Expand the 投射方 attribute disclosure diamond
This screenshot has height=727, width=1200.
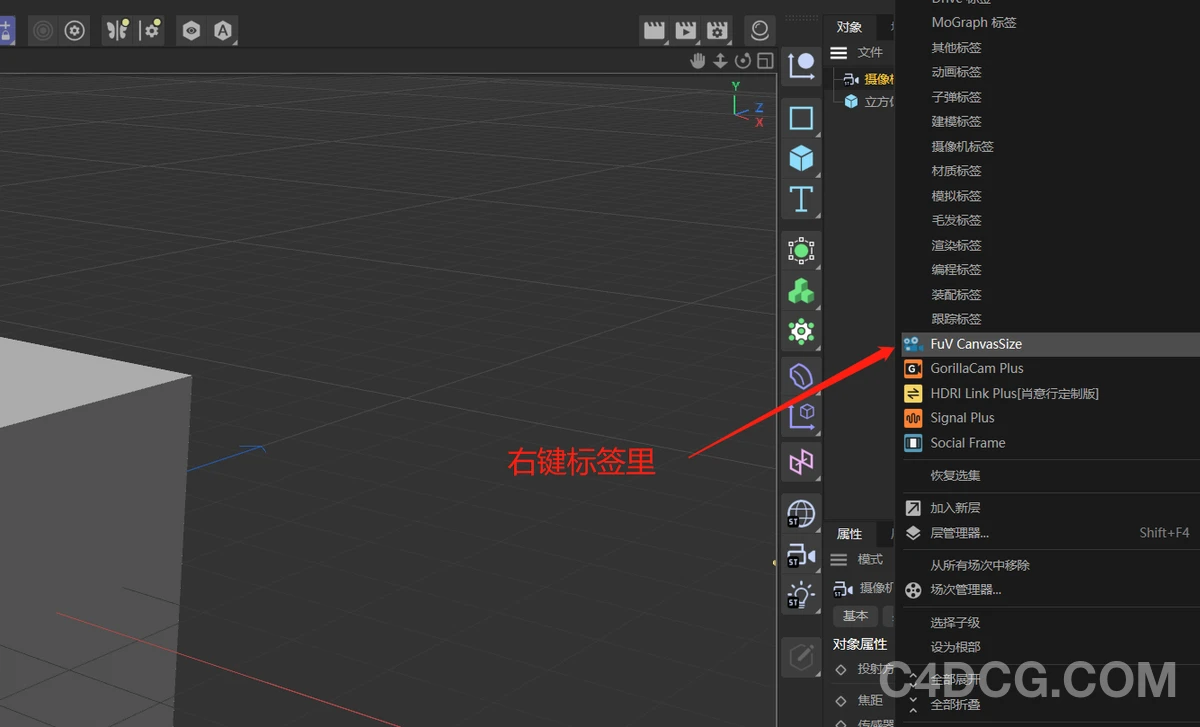pyautogui.click(x=840, y=670)
